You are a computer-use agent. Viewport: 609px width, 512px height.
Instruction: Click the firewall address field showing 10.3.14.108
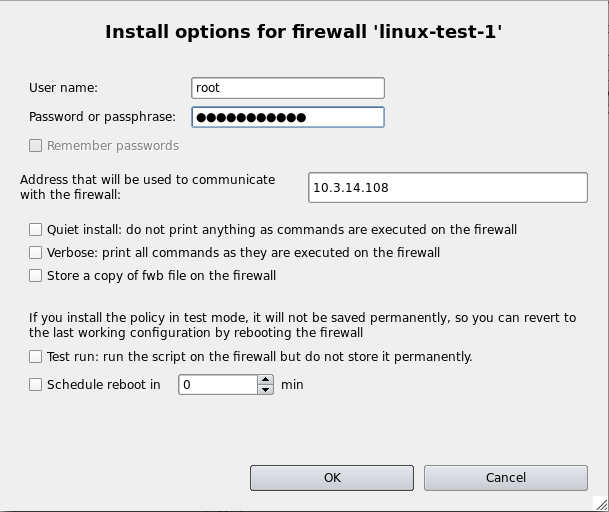point(448,187)
